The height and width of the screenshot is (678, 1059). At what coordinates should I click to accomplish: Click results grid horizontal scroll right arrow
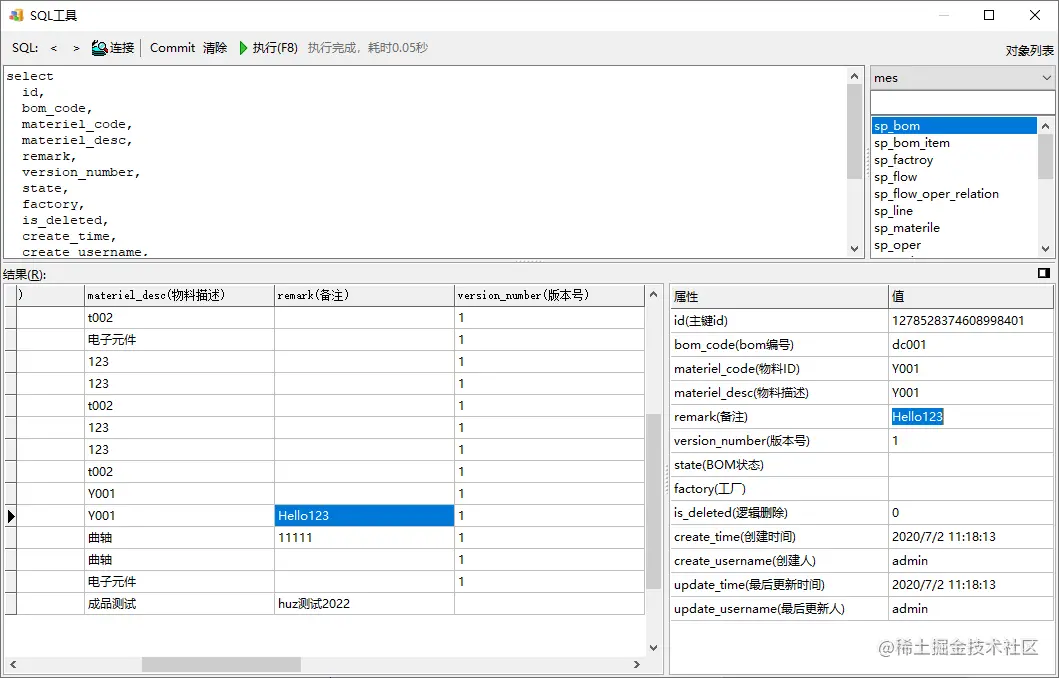click(x=636, y=664)
